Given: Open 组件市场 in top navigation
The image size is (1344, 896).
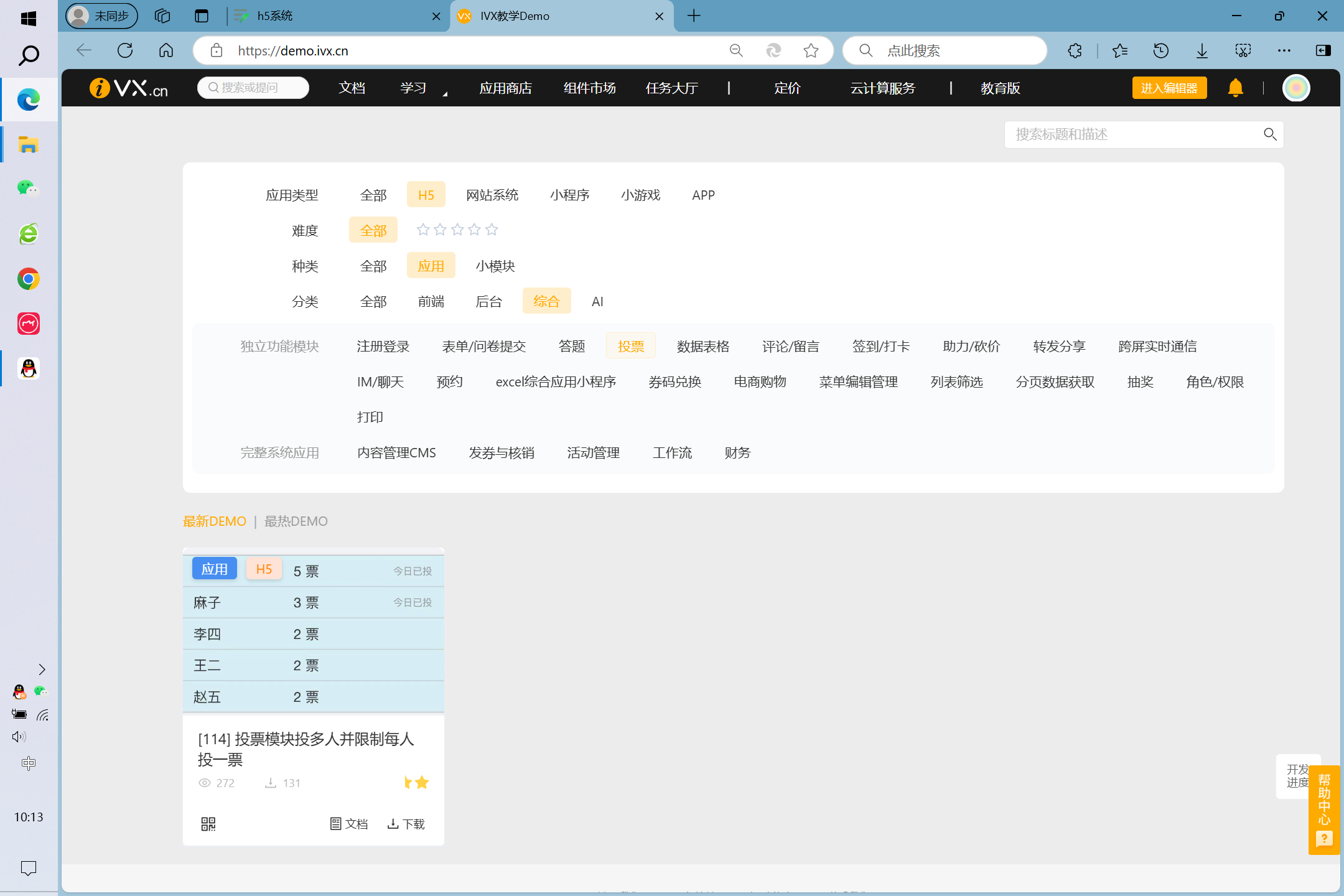Looking at the screenshot, I should 589,88.
